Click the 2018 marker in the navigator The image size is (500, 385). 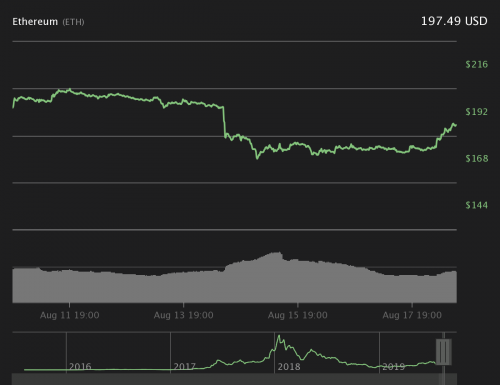point(289,367)
